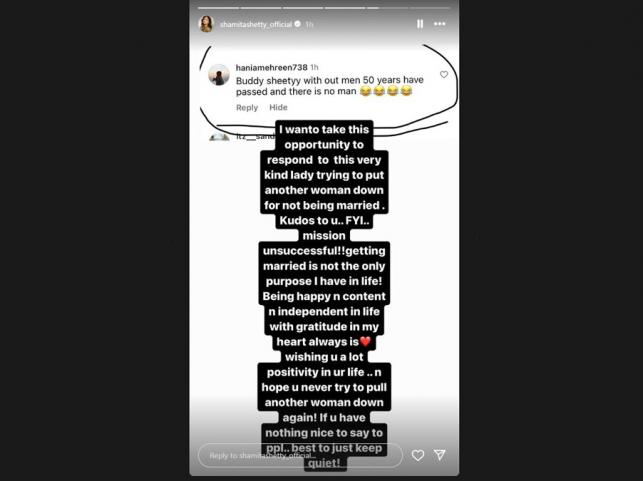Jump to the fourth story progress segment
This screenshot has height=481, width=643.
point(345,8)
